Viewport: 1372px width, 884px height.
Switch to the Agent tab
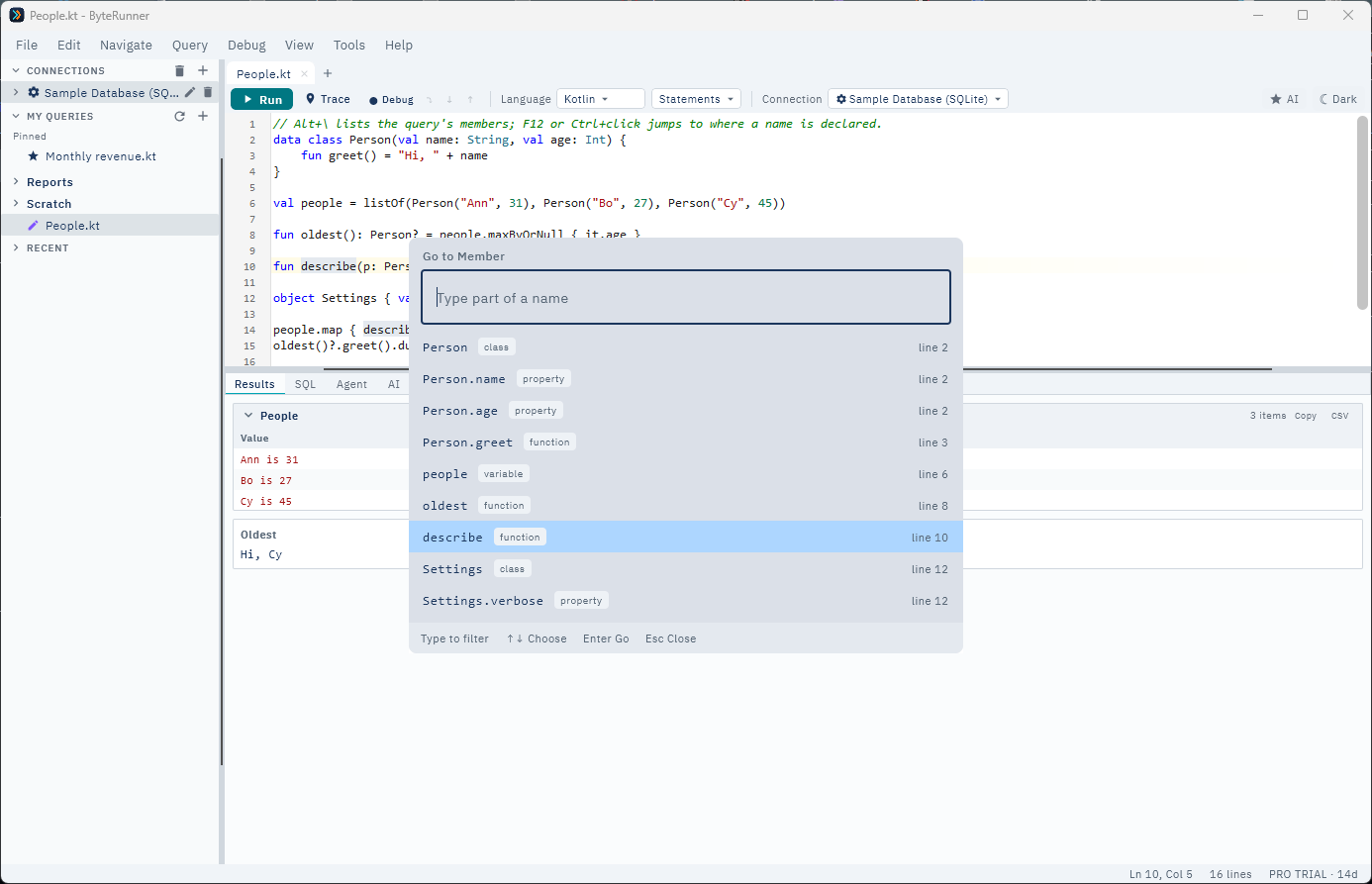[x=351, y=384]
